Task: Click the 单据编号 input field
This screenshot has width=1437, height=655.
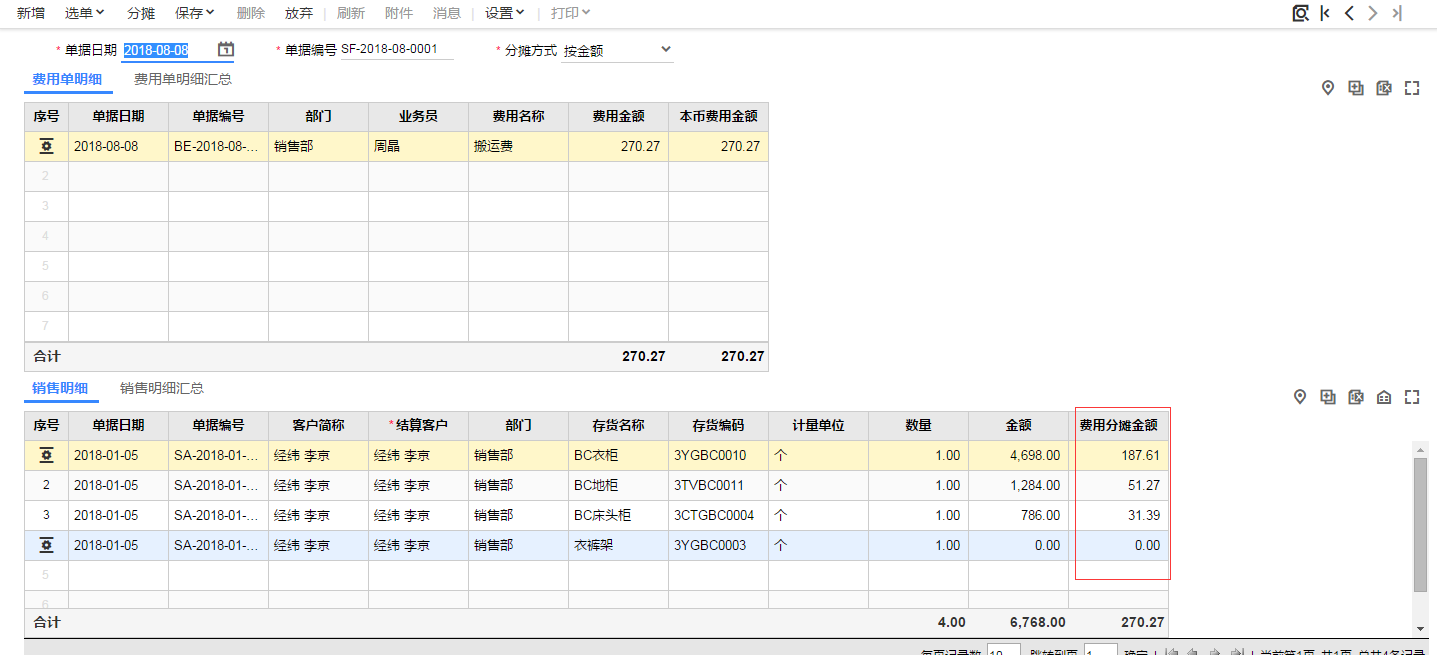Action: tap(396, 49)
